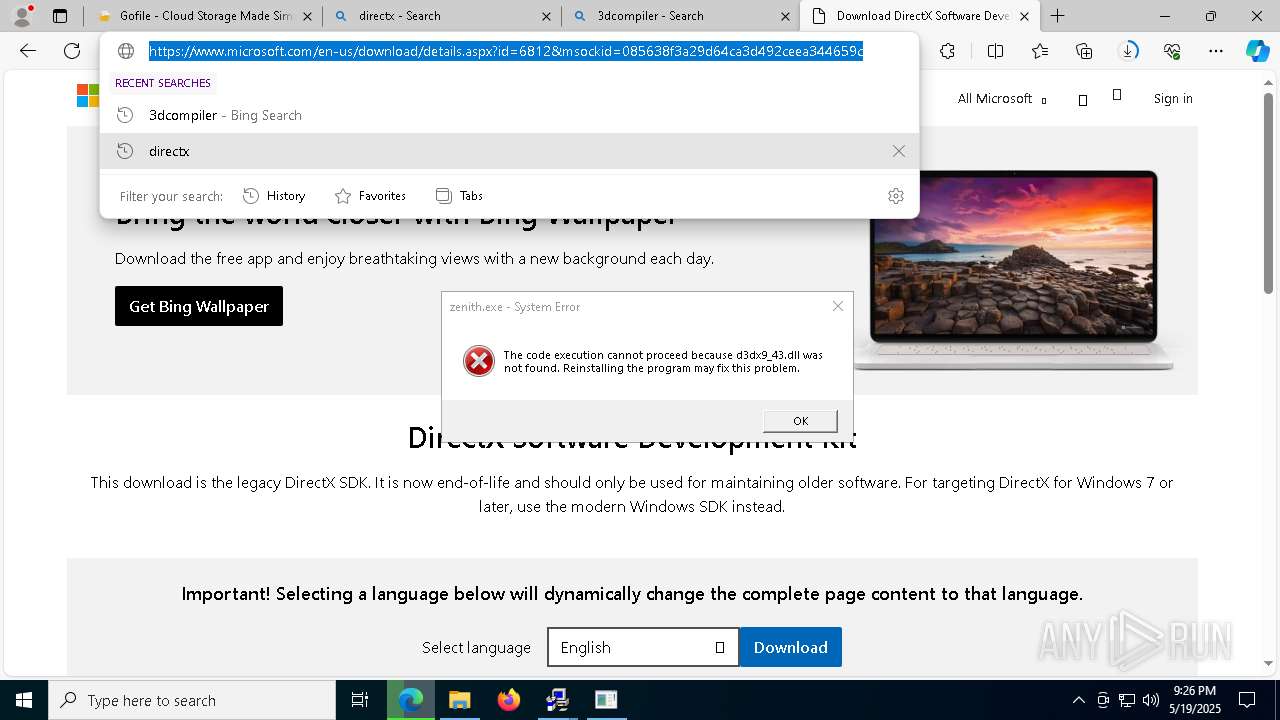Image resolution: width=1280 pixels, height=720 pixels.
Task: Click the Sign in link
Action: [x=1173, y=98]
